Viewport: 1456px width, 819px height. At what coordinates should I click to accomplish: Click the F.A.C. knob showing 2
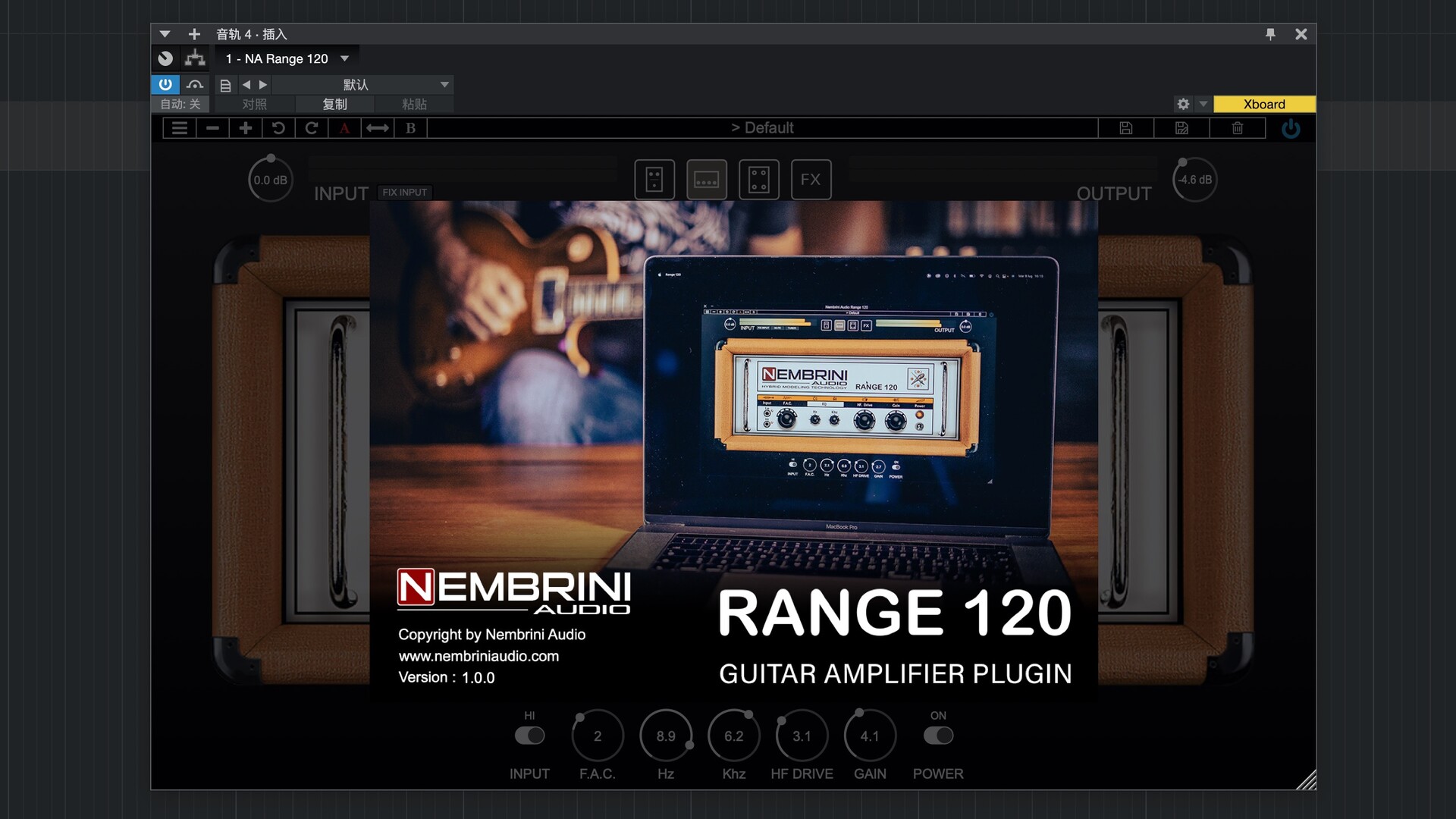point(598,736)
